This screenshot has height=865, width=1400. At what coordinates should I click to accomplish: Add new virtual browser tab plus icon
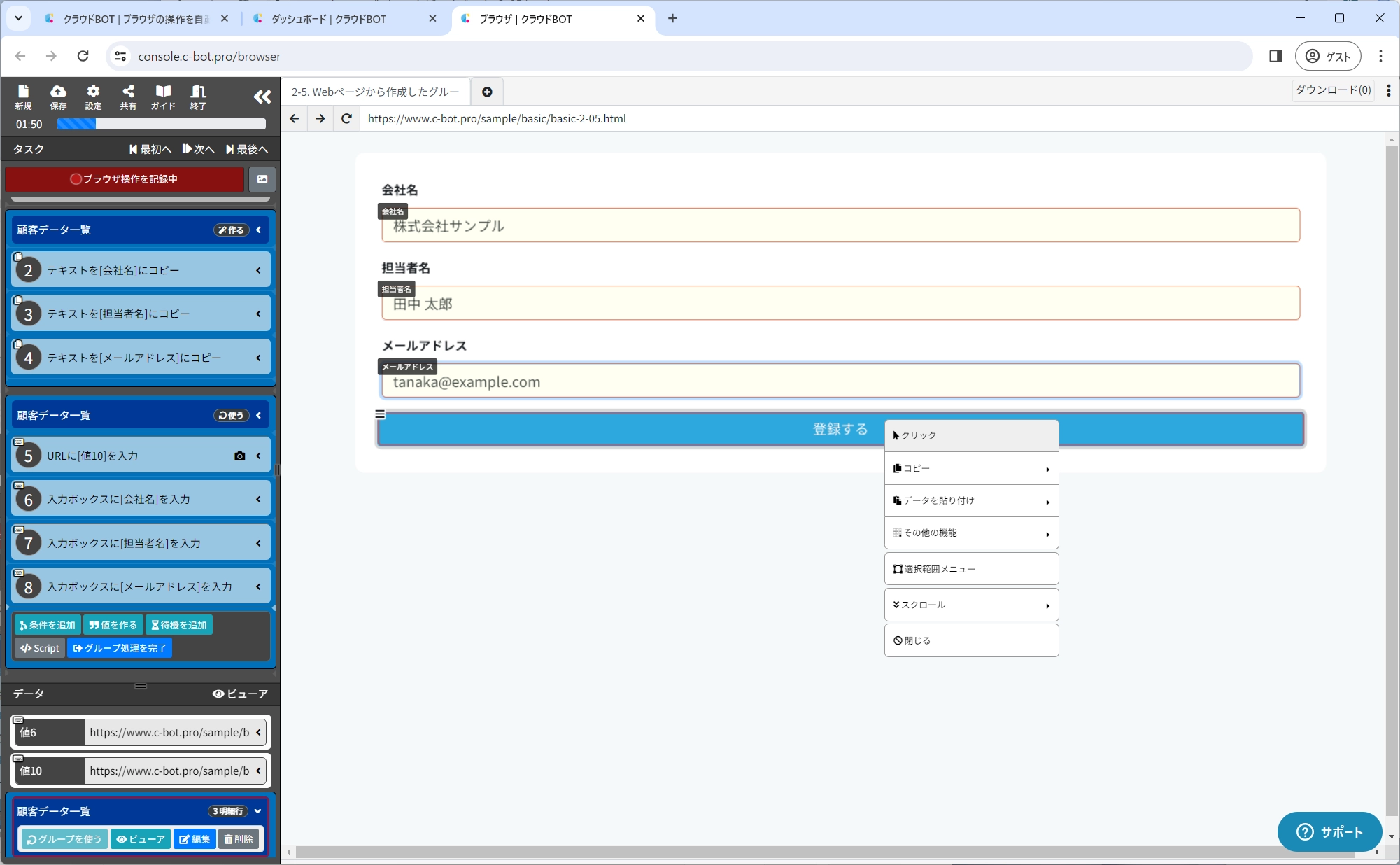click(x=487, y=92)
